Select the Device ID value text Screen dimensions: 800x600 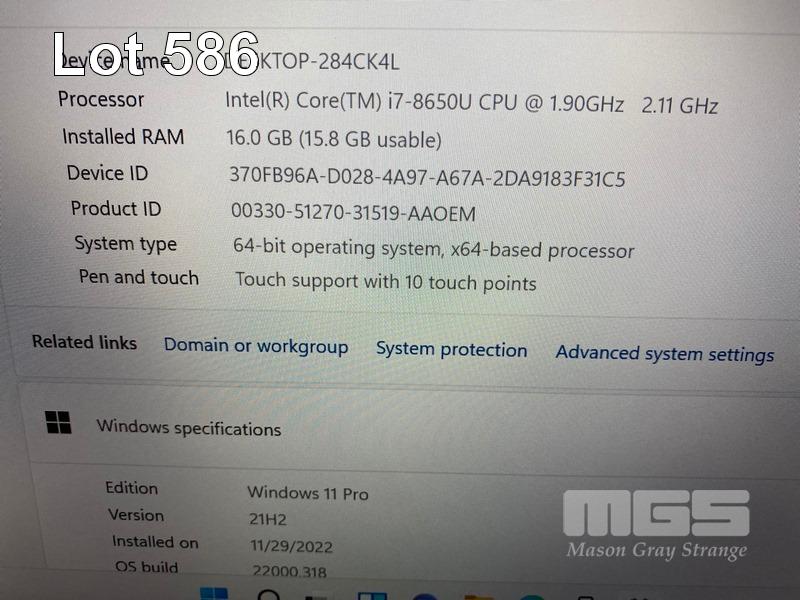pyautogui.click(x=427, y=177)
